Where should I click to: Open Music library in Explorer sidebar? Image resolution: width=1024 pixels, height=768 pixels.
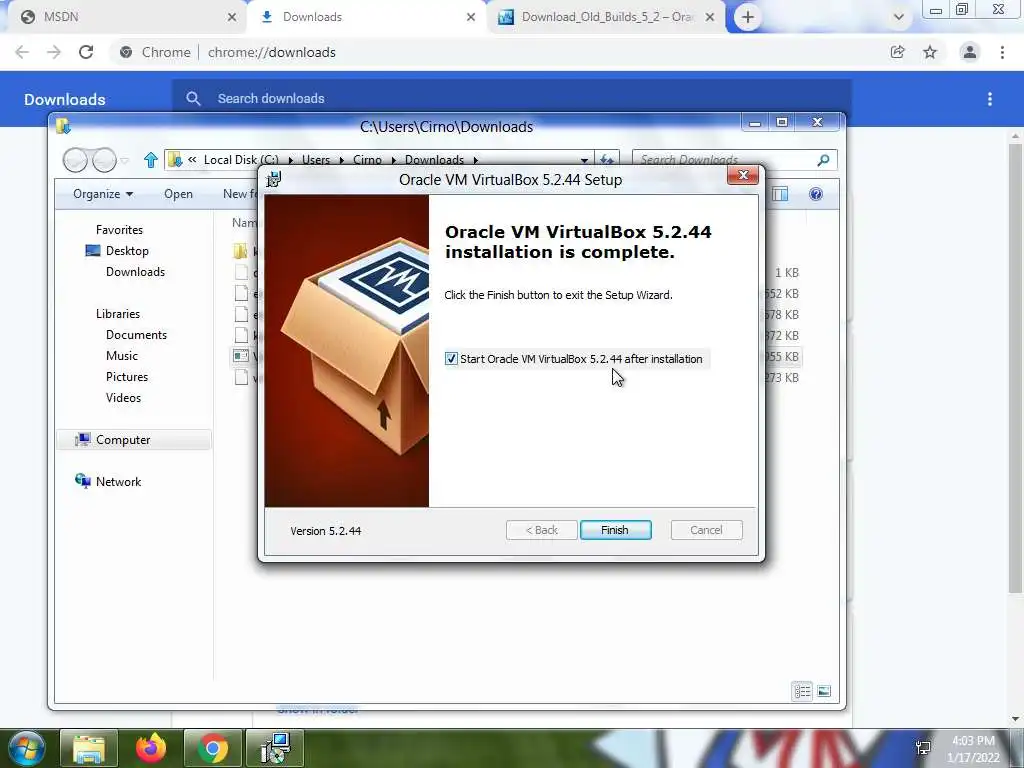pyautogui.click(x=121, y=355)
